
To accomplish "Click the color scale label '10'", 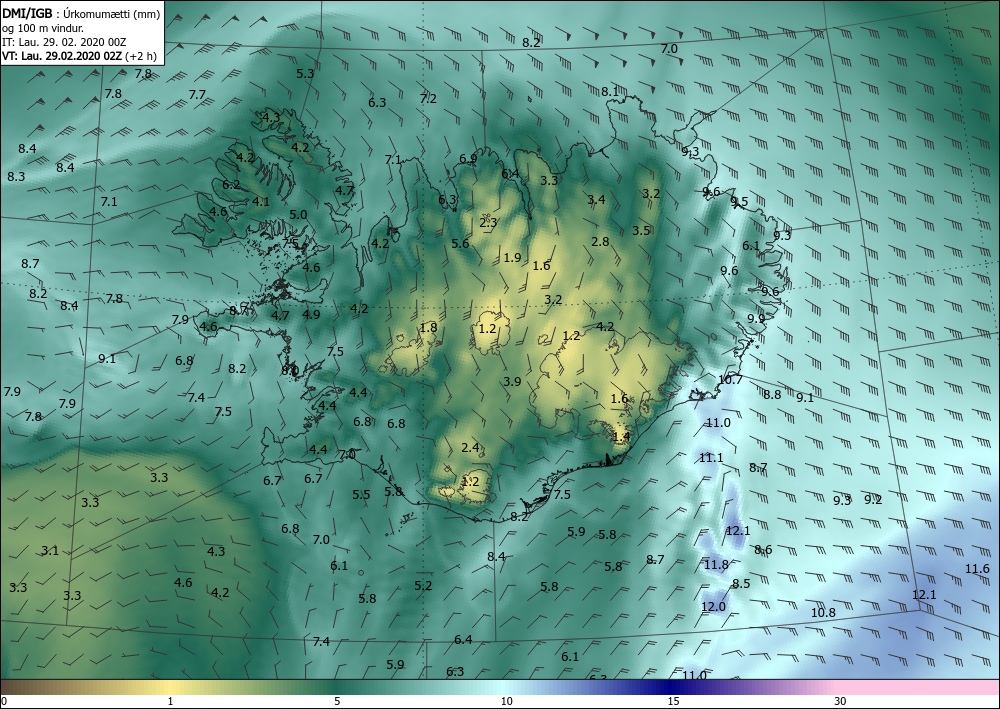I will (506, 701).
